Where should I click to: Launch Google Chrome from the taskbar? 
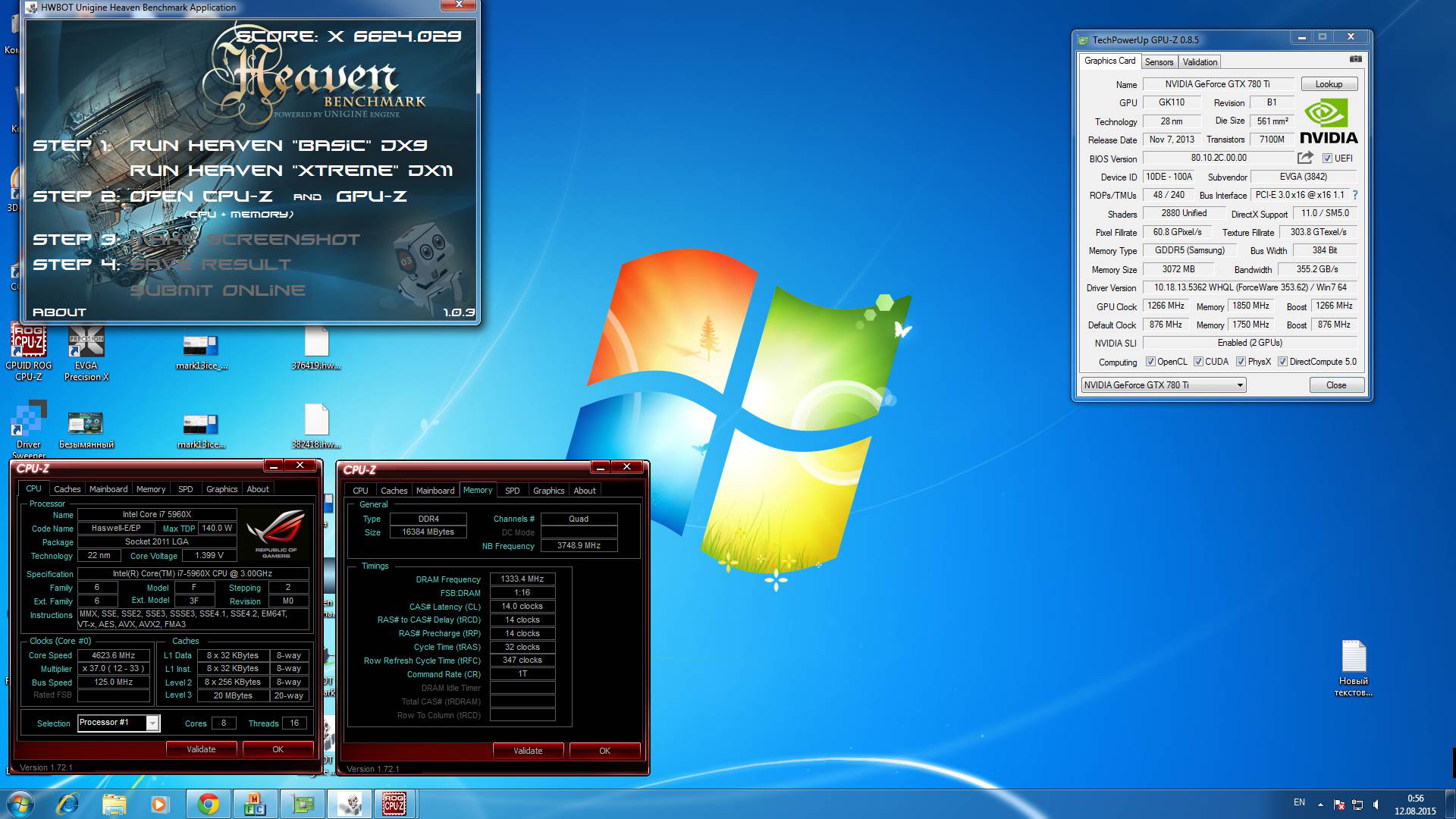(x=208, y=804)
